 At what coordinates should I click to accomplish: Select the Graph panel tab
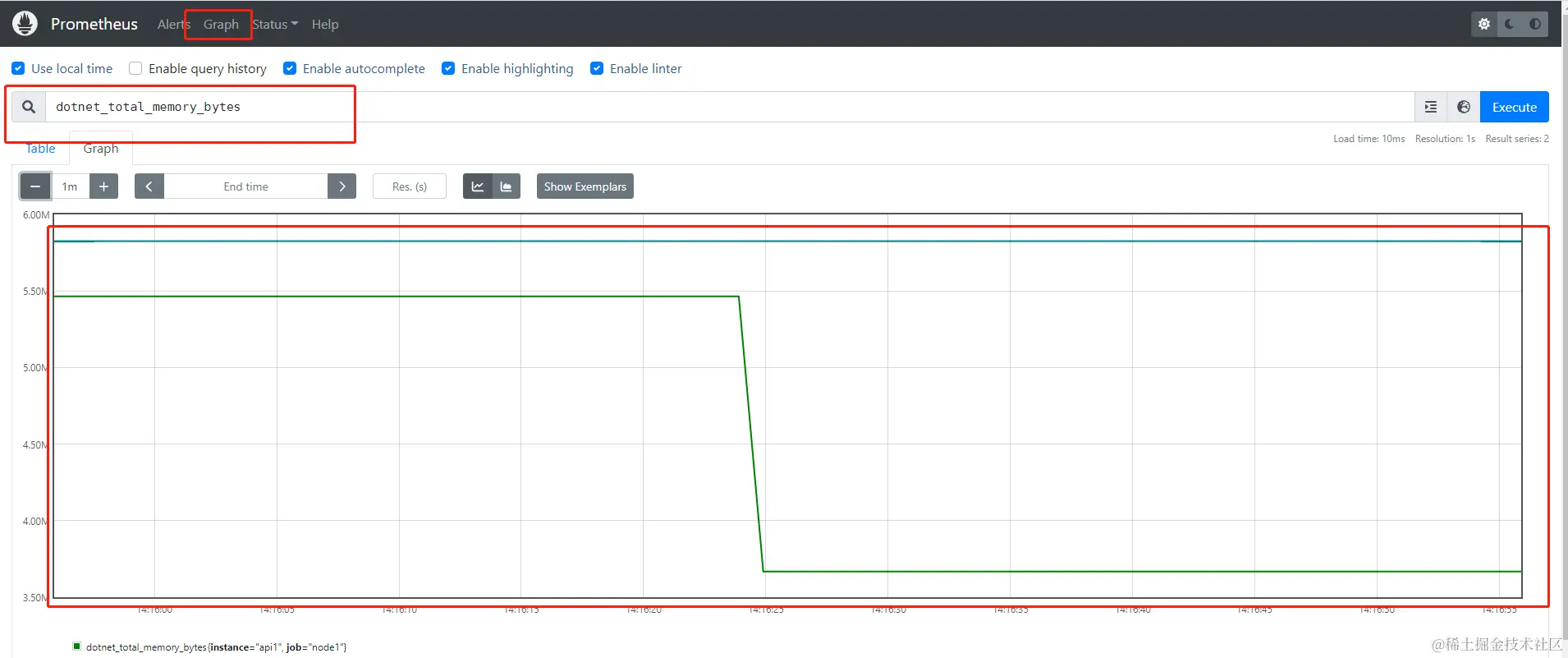click(x=101, y=149)
